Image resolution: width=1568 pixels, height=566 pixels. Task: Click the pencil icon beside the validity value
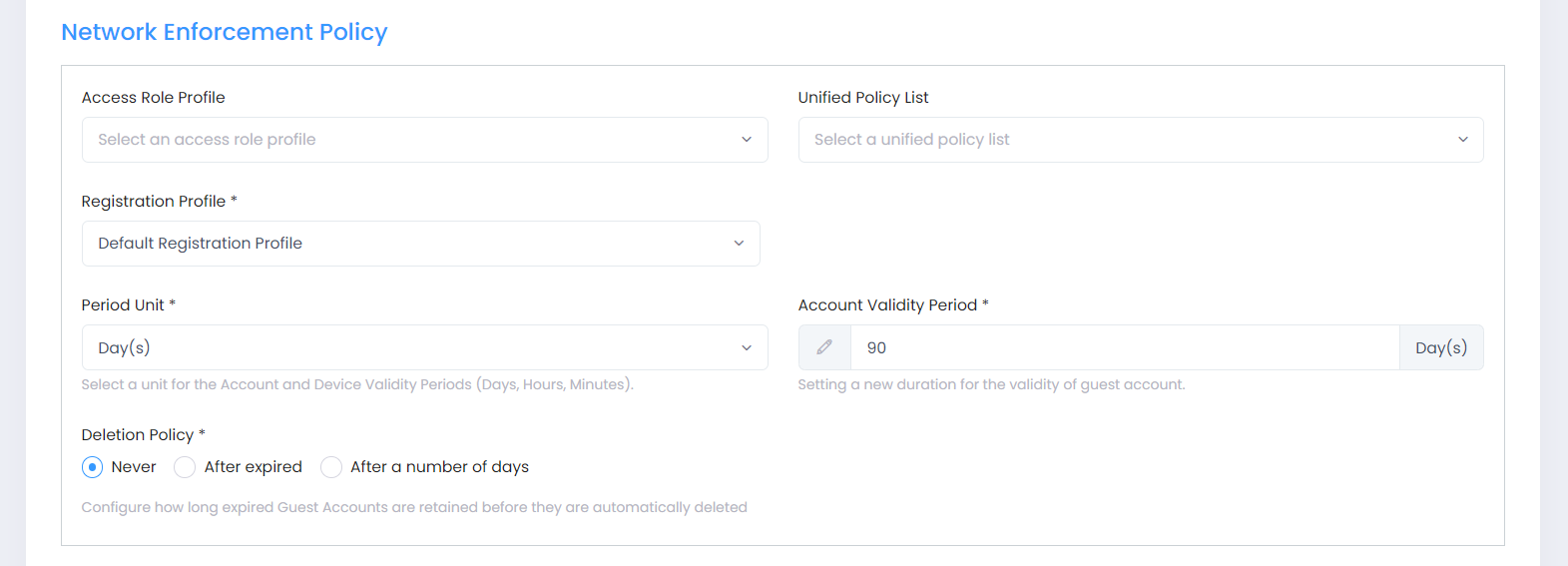[x=824, y=347]
